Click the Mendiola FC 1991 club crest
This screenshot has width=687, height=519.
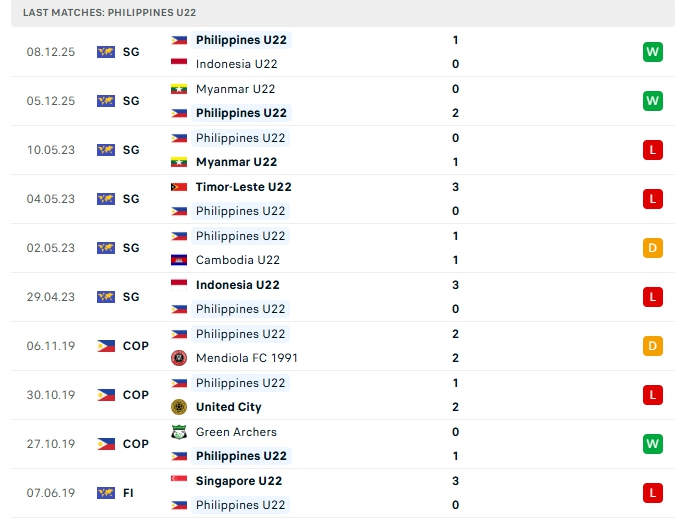(179, 358)
